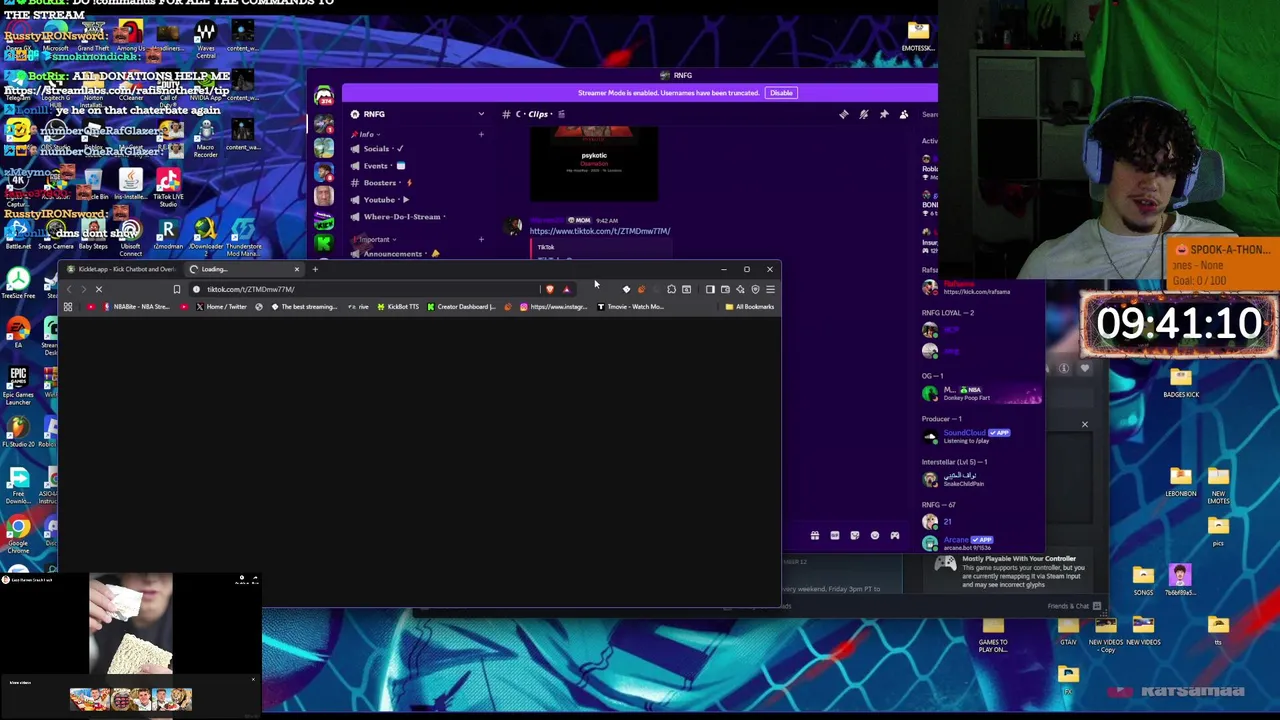Open the KickBot TTS bookmark
Image resolution: width=1280 pixels, height=720 pixels.
pos(397,307)
